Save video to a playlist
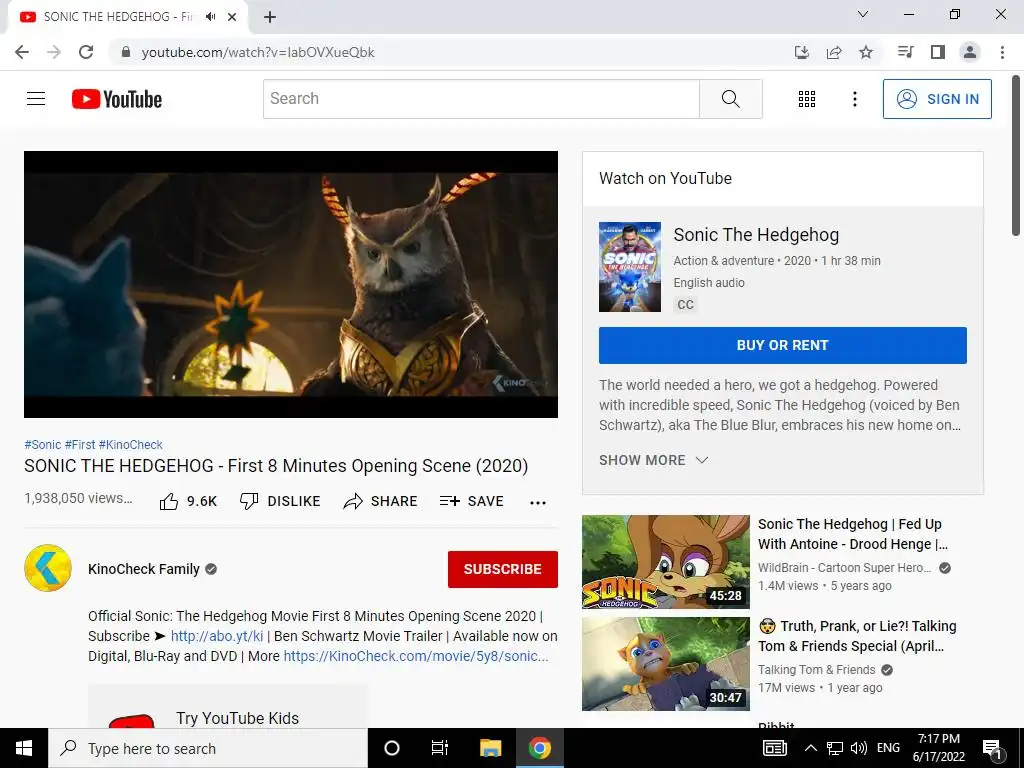The height and width of the screenshot is (768, 1024). pyautogui.click(x=472, y=501)
